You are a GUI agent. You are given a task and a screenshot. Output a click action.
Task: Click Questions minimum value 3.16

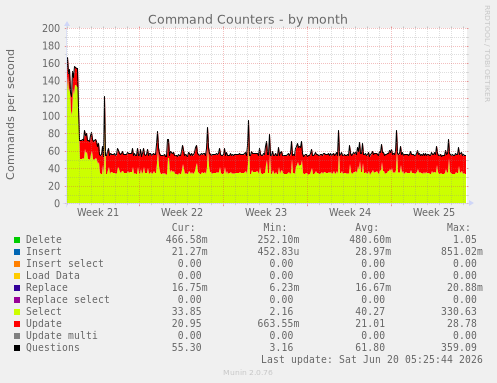(281, 347)
